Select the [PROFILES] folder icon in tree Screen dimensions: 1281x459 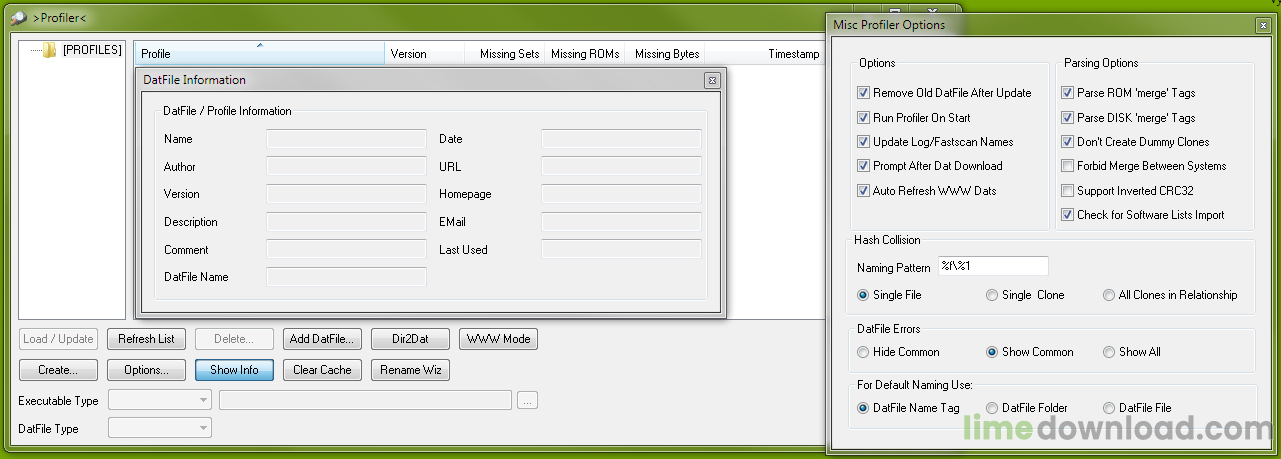pyautogui.click(x=50, y=50)
